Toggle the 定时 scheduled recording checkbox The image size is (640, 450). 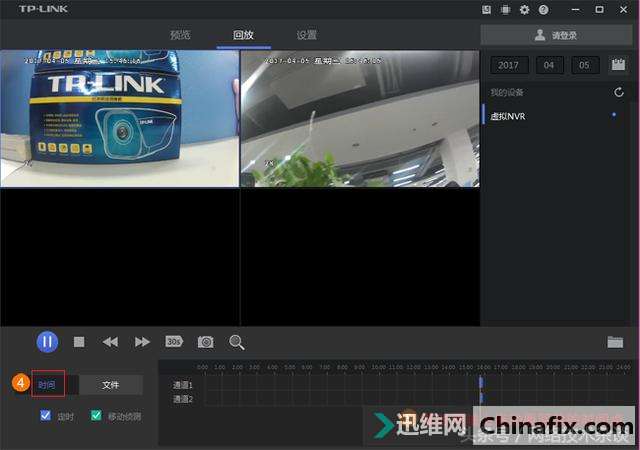45,416
